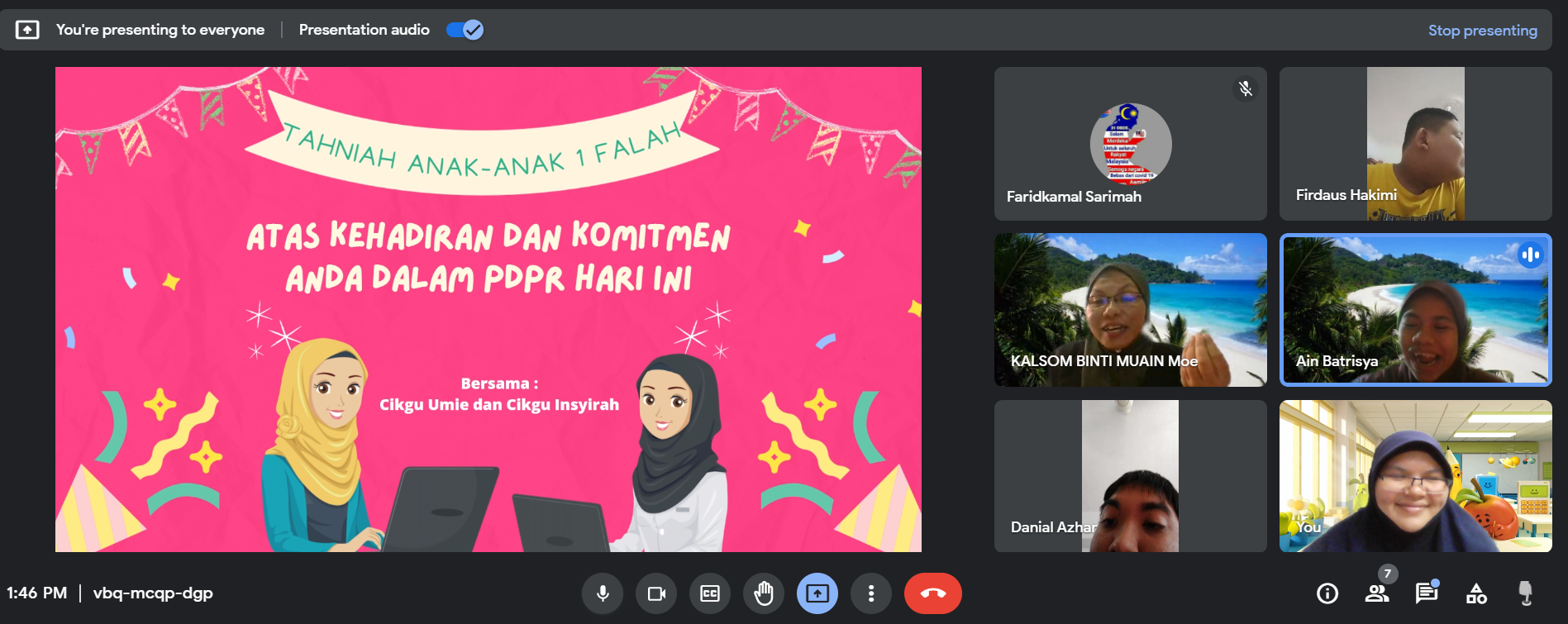Click the meeting code vbq-mcqp-dgp
The width and height of the screenshot is (1568, 624).
pyautogui.click(x=153, y=593)
